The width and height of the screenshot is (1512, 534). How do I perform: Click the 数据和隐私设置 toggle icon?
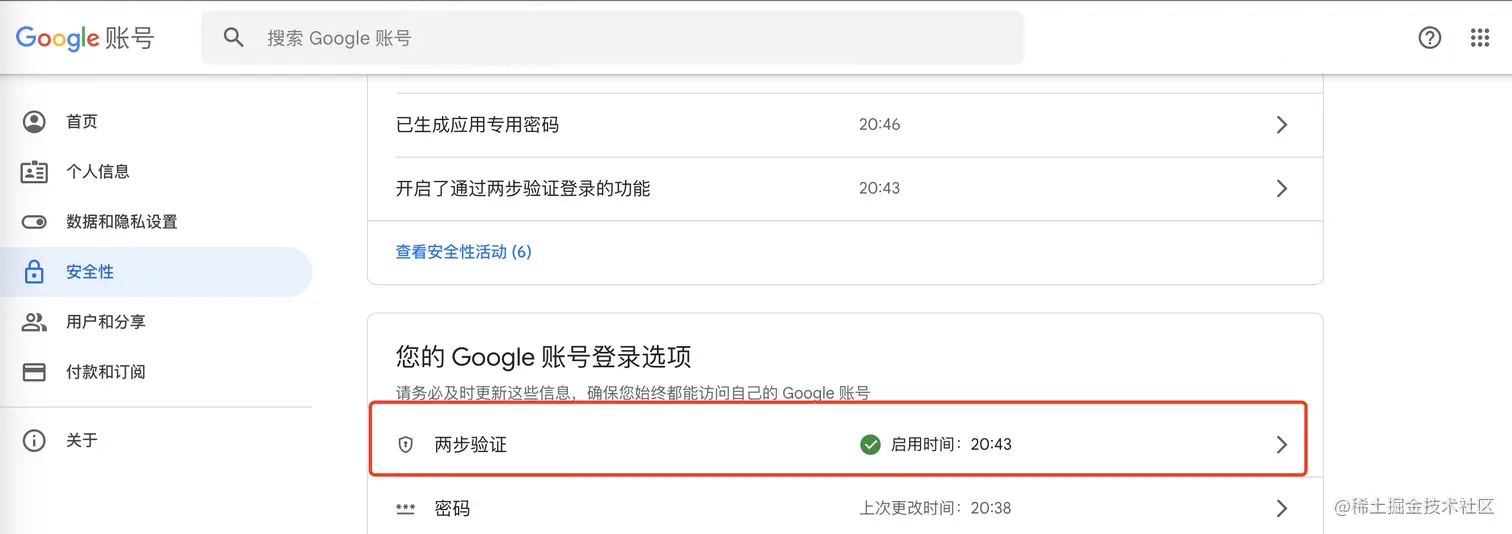(34, 222)
